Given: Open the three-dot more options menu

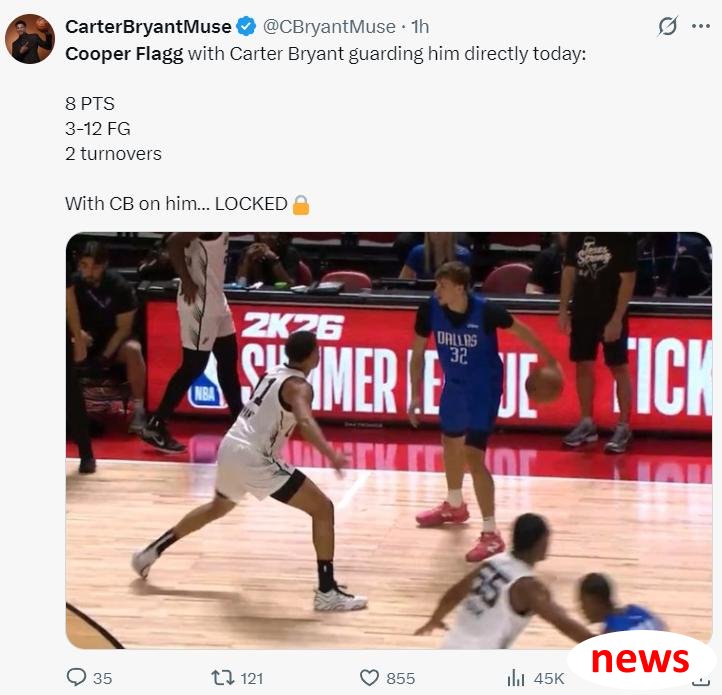Looking at the screenshot, I should point(701,26).
